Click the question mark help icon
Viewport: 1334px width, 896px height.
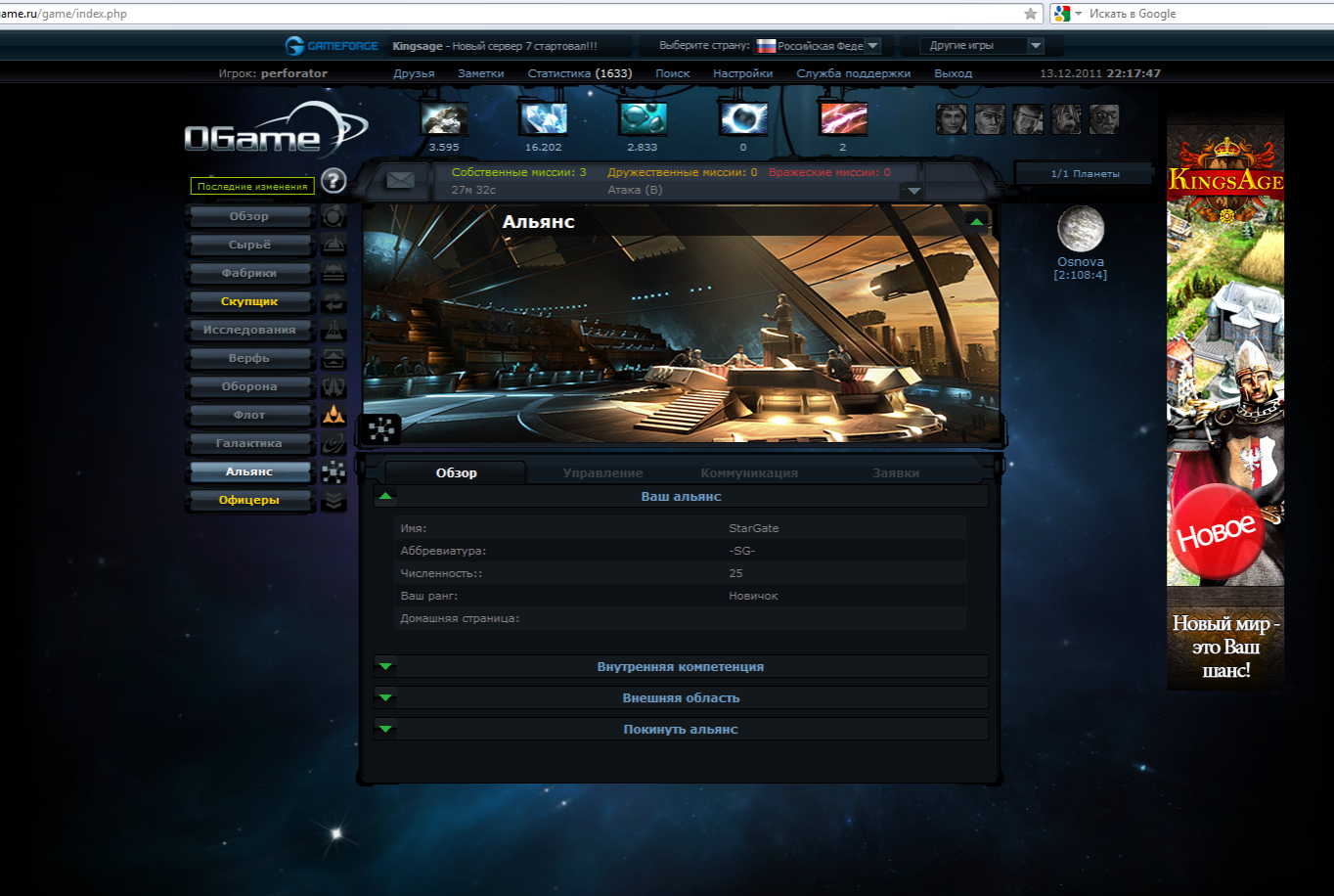point(333,181)
